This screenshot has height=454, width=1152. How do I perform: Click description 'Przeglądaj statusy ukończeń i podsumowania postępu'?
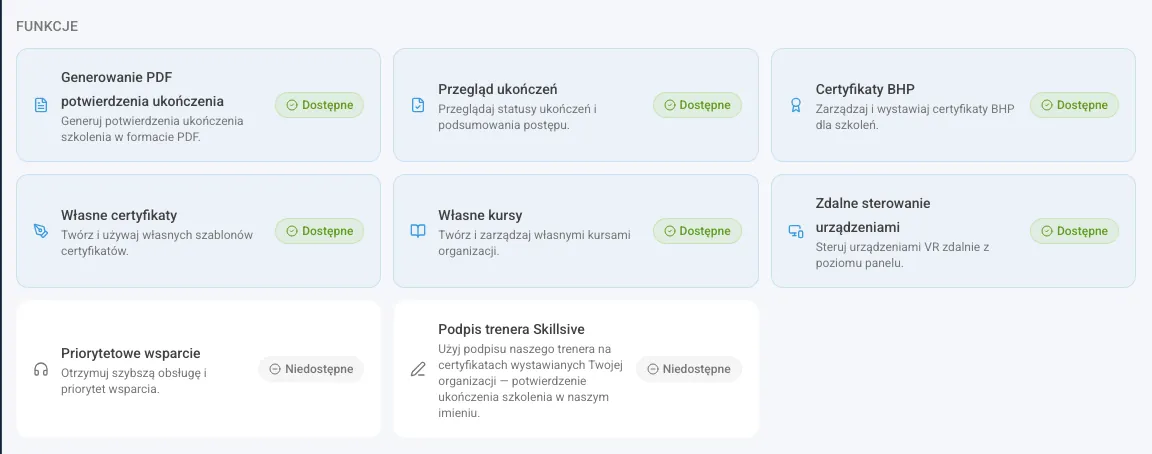point(517,117)
